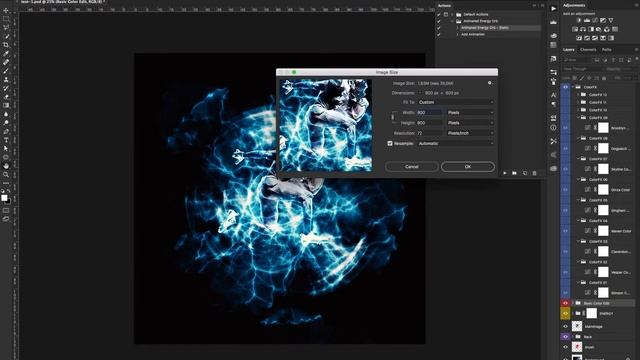The image size is (640, 360).
Task: Select the Hand tool
Action: [6, 166]
